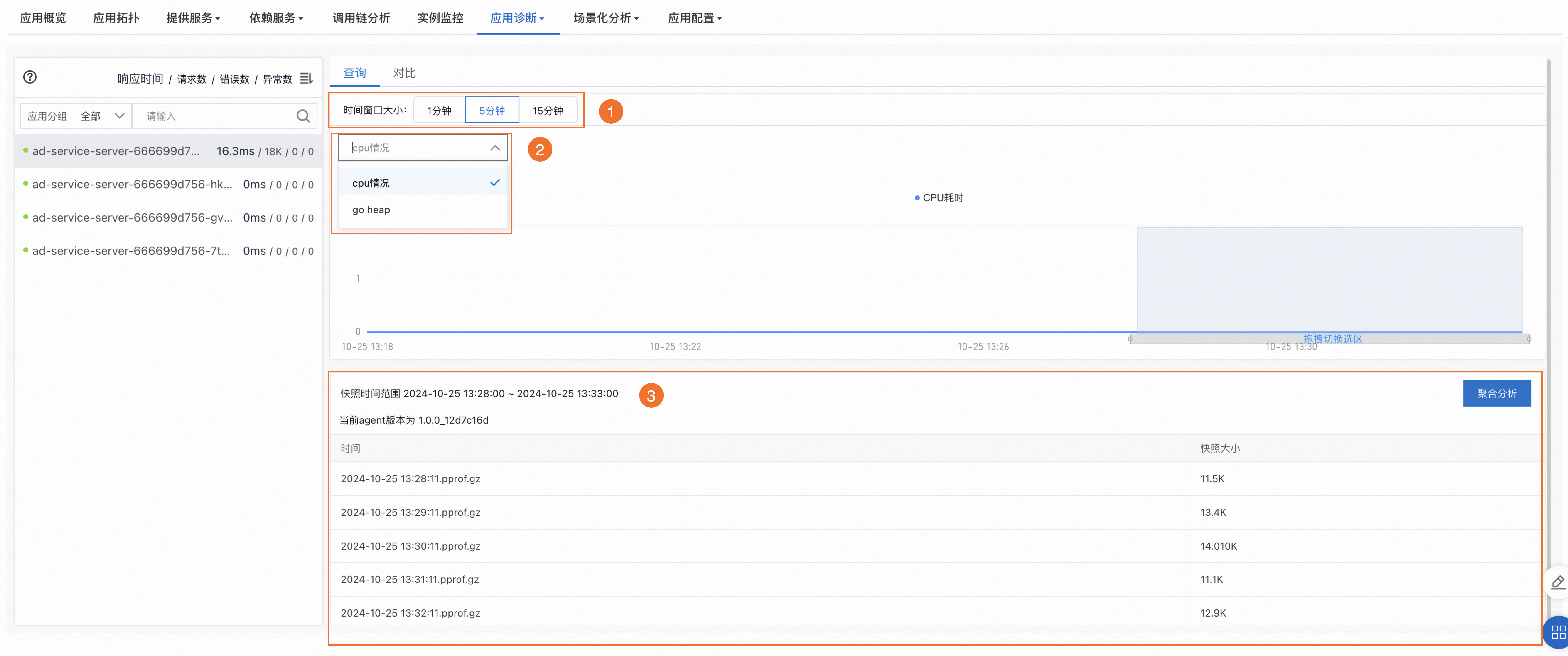Select instance ad-service-server-666699d756-gv...
This screenshot has width=1568, height=656.
(x=169, y=218)
